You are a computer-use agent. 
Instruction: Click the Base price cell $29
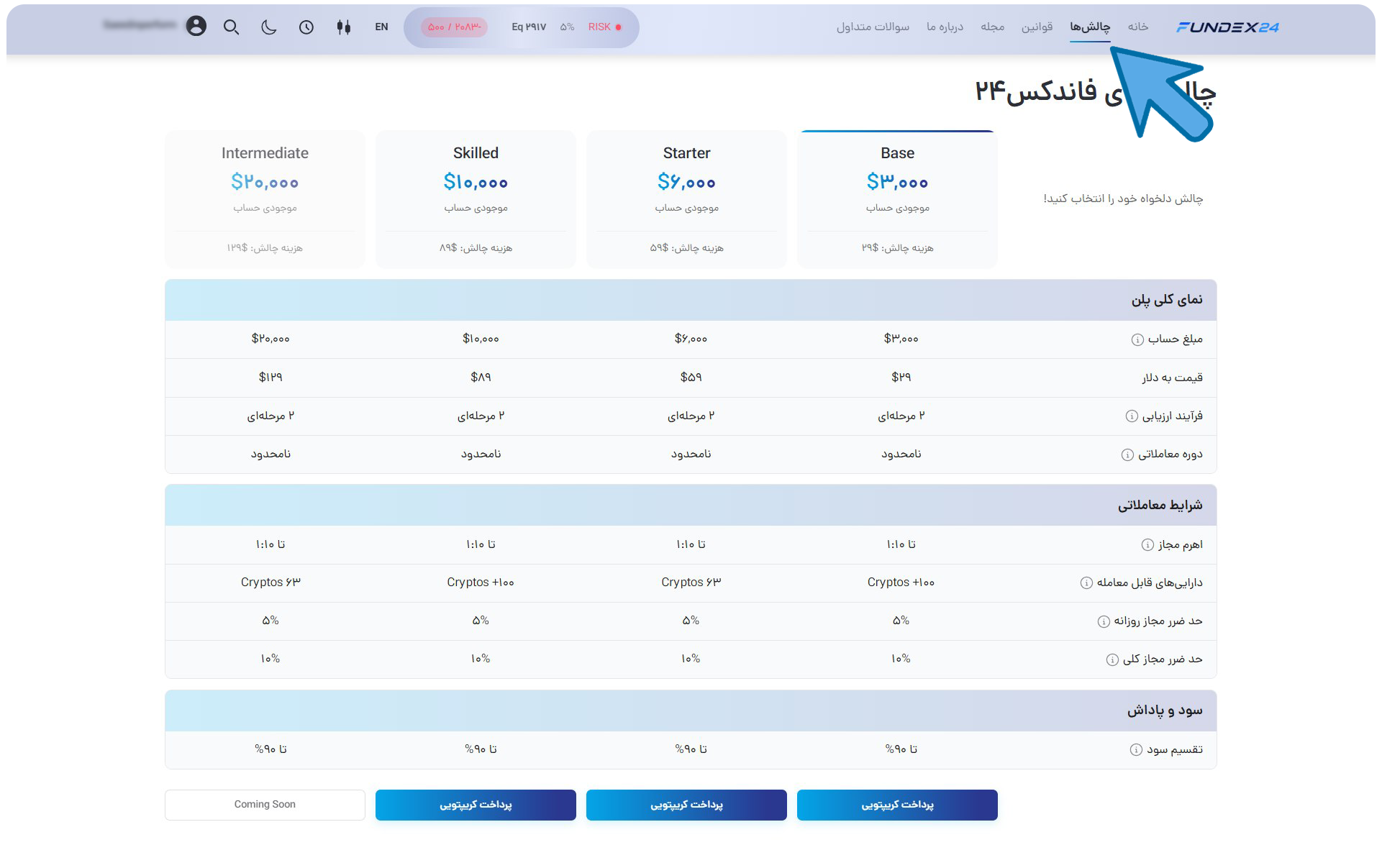[901, 377]
